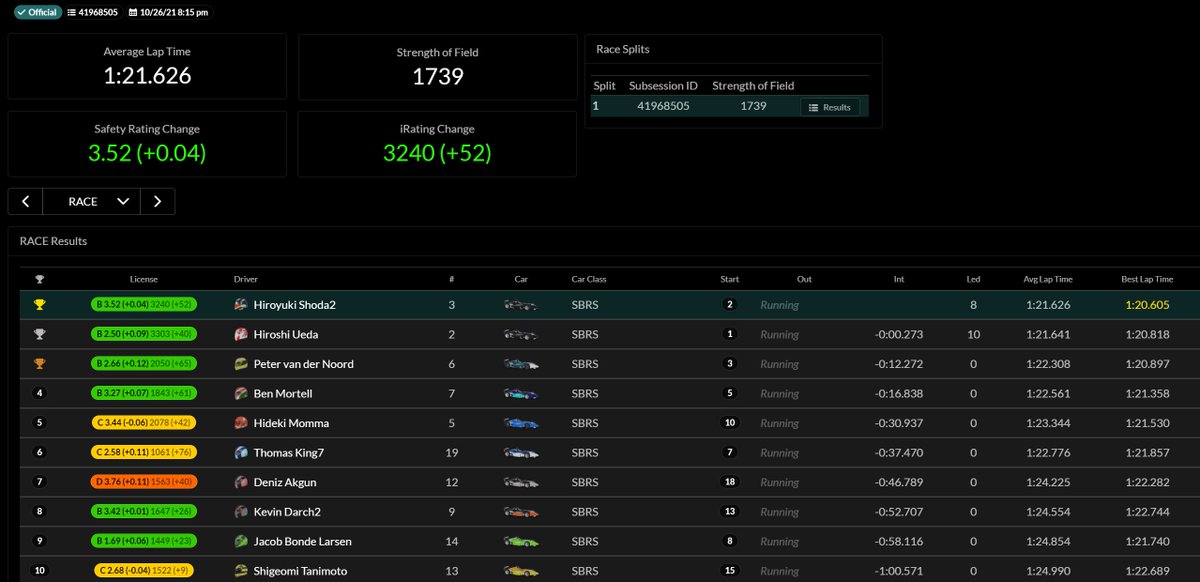Screen dimensions: 1200x582
Task: Sort table by Avg Lap Time header
Action: pos(1048,280)
